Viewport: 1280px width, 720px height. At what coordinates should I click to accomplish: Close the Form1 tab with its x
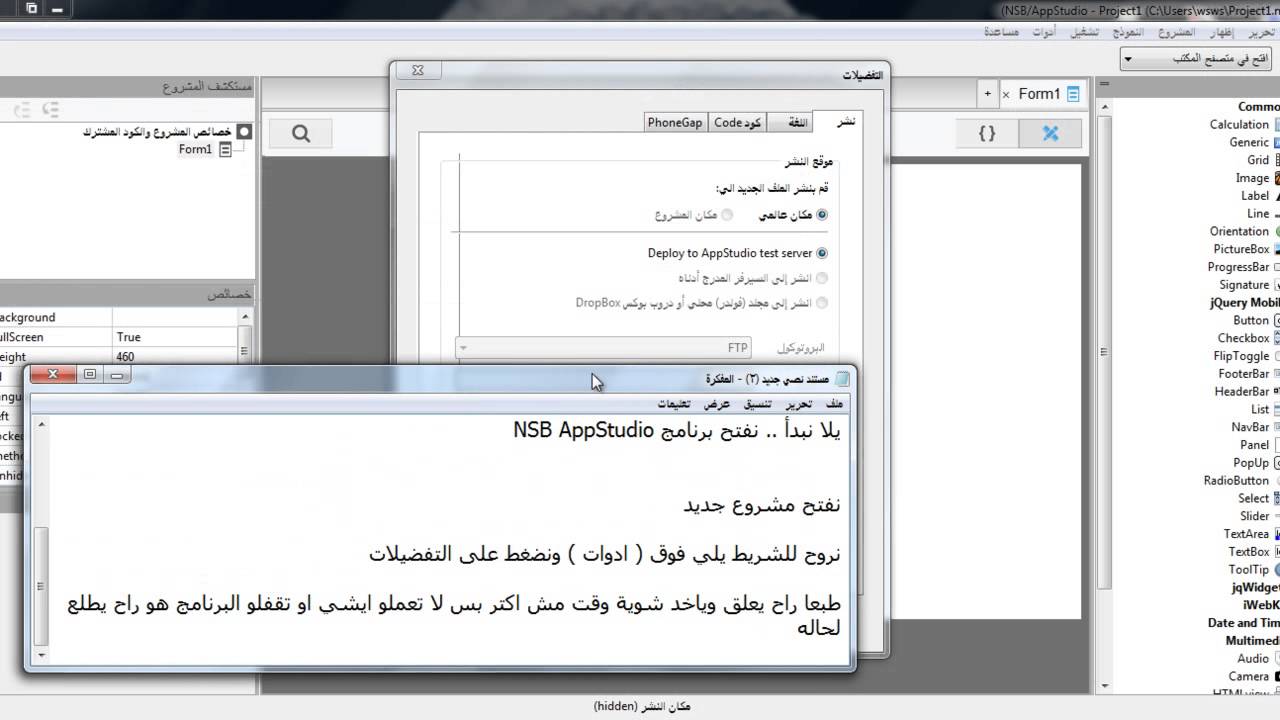click(1006, 95)
